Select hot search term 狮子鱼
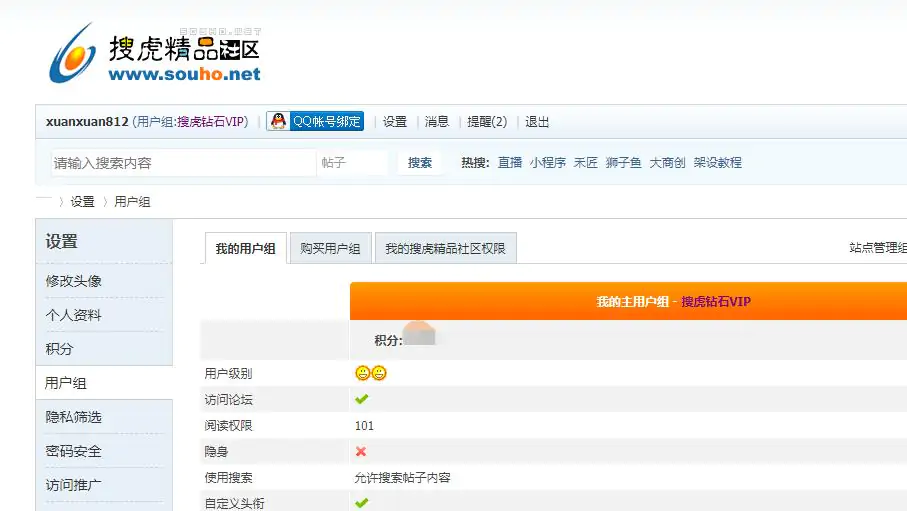The image size is (907, 511). [624, 163]
